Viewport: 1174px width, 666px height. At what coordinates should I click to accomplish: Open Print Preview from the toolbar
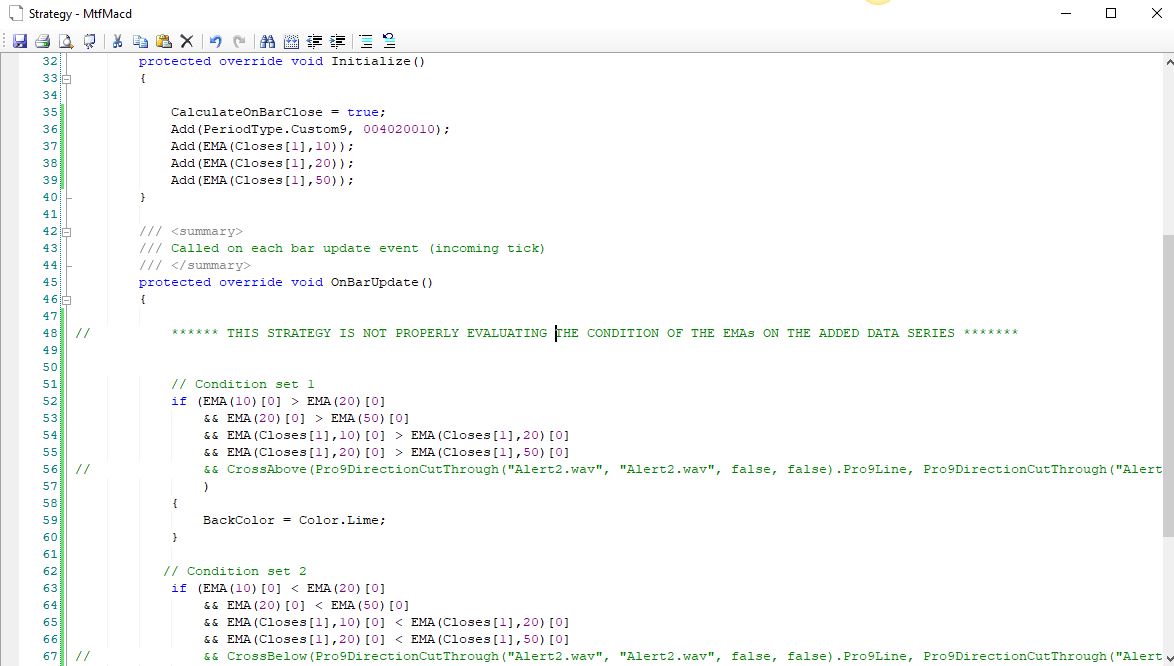tap(66, 41)
